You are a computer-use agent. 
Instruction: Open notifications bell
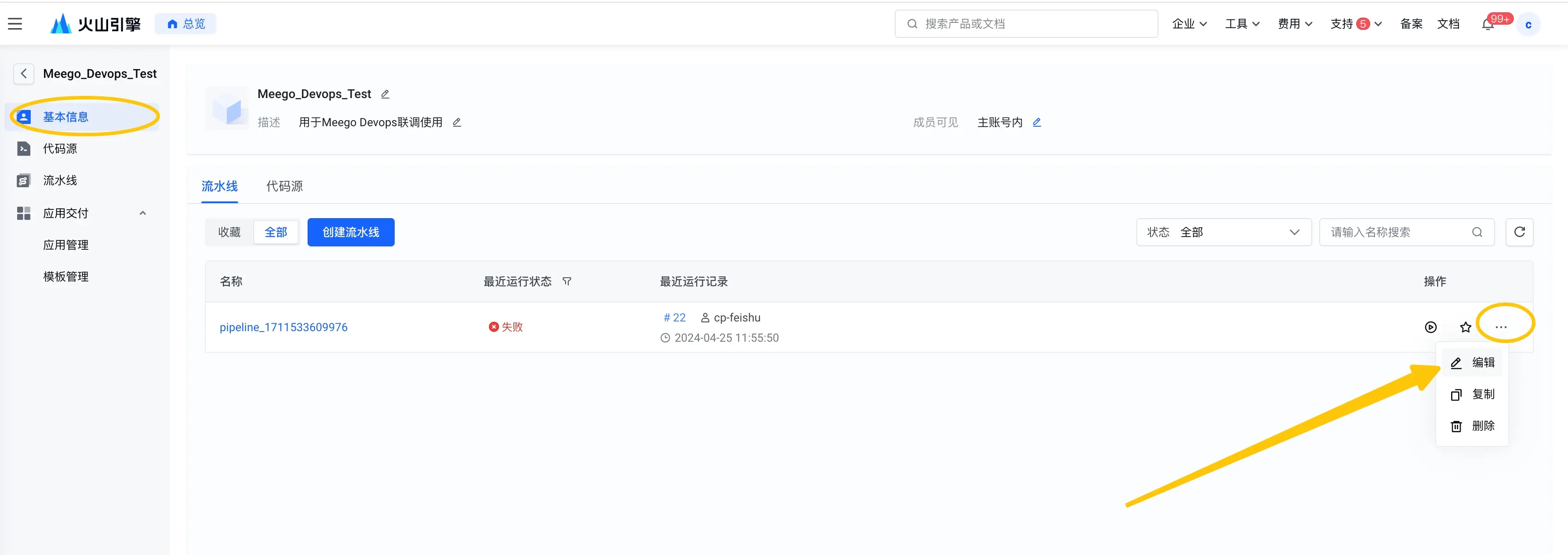click(1488, 24)
